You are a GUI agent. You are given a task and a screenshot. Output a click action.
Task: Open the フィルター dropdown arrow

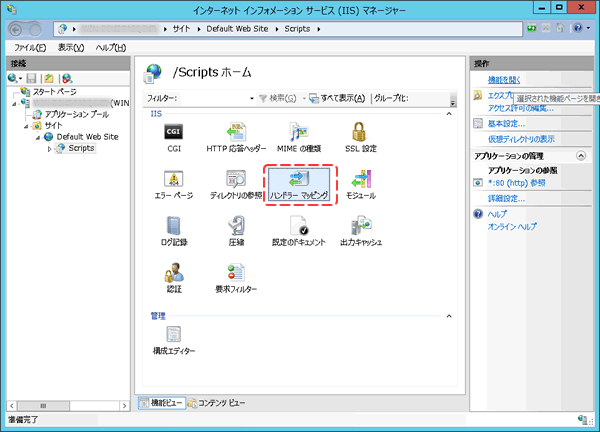252,98
